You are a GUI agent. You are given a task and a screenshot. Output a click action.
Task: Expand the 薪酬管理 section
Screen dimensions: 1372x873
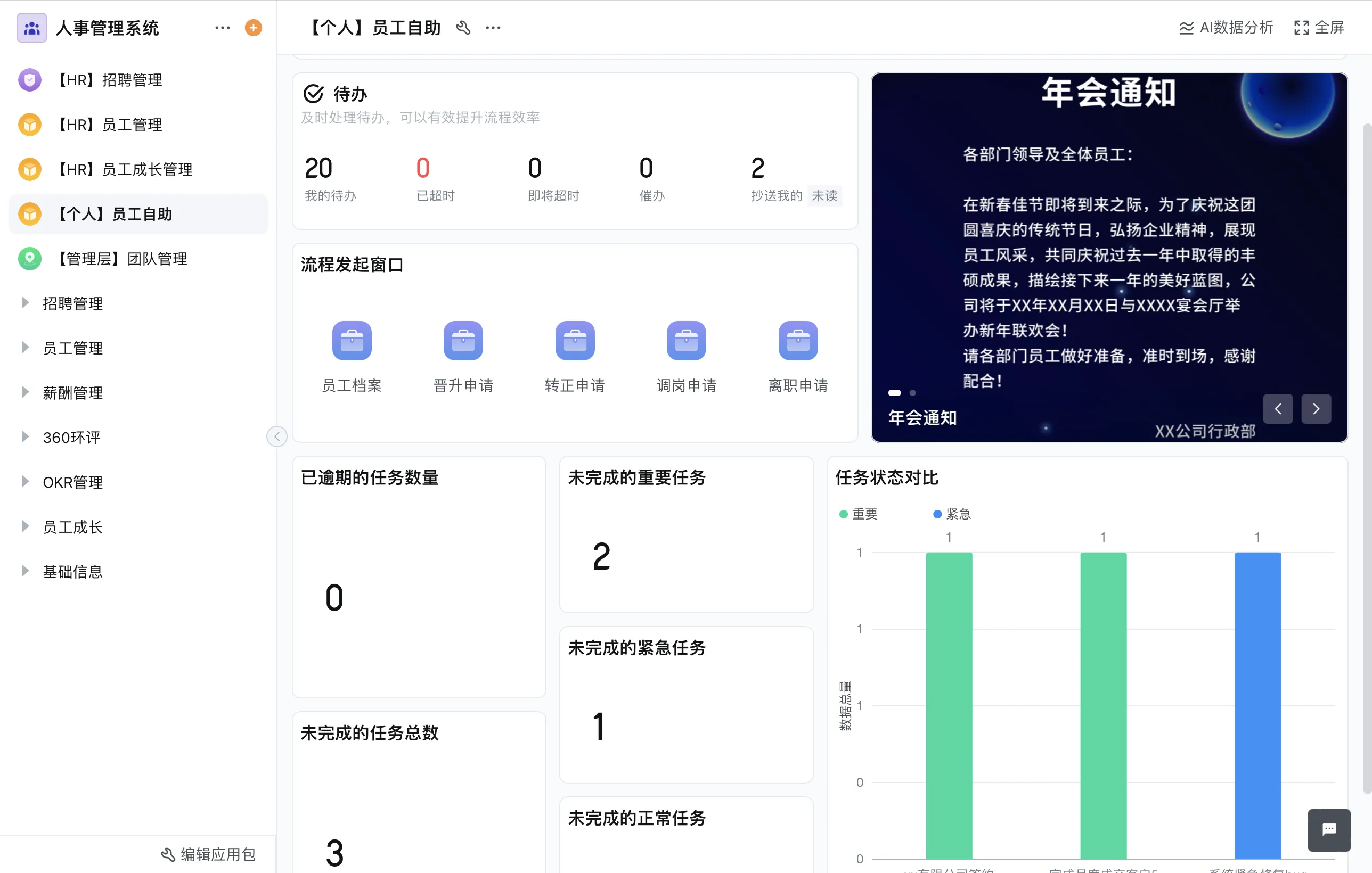[72, 392]
